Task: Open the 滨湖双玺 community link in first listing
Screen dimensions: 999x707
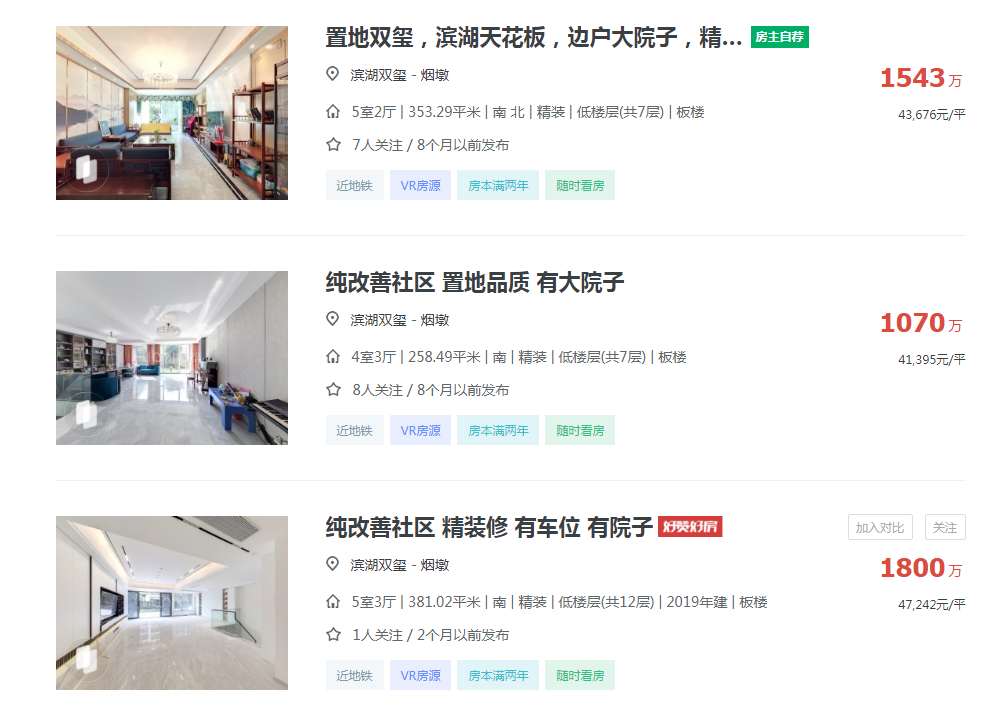Action: click(378, 75)
